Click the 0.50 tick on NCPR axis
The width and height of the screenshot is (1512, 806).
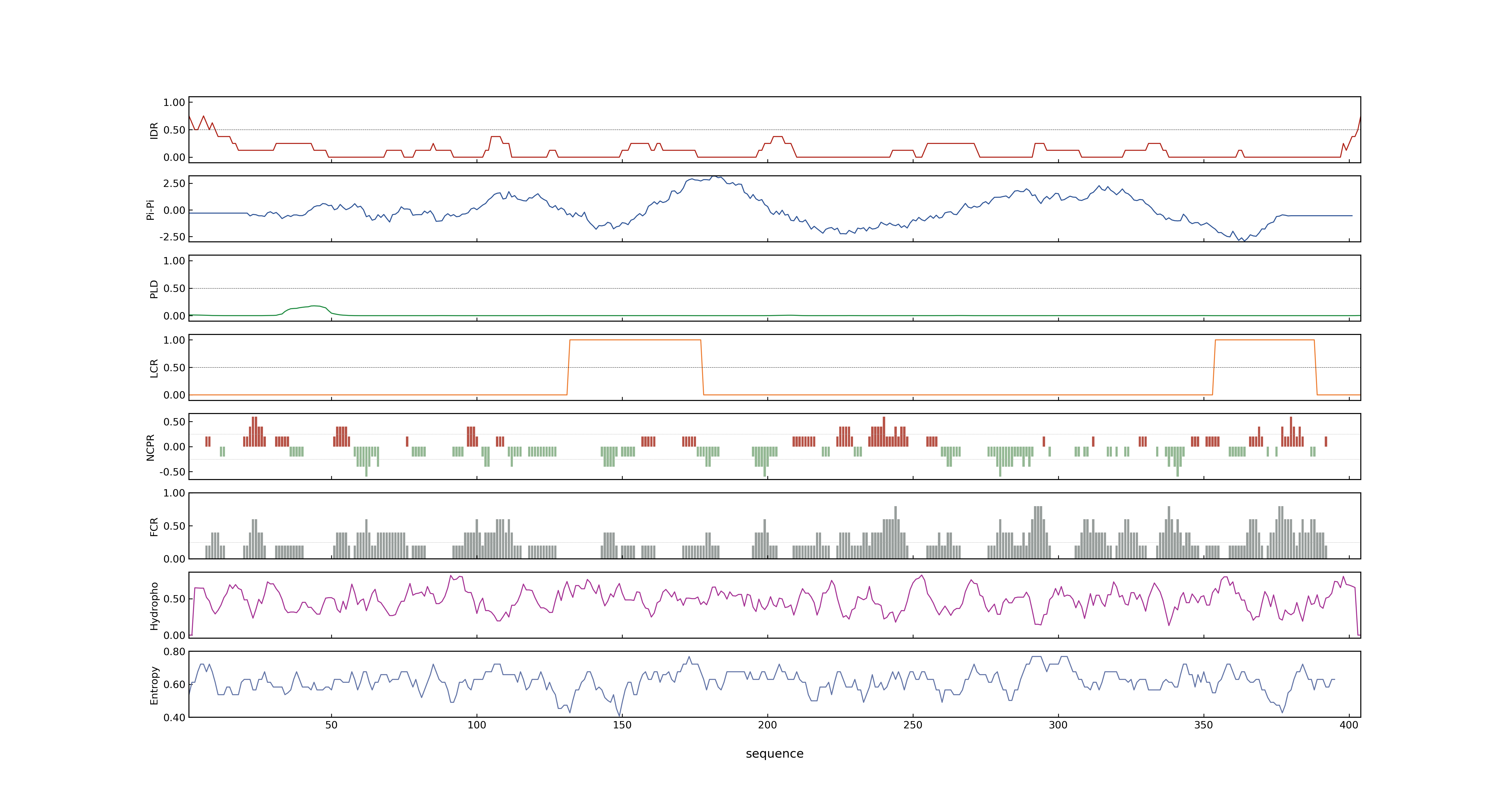click(174, 422)
